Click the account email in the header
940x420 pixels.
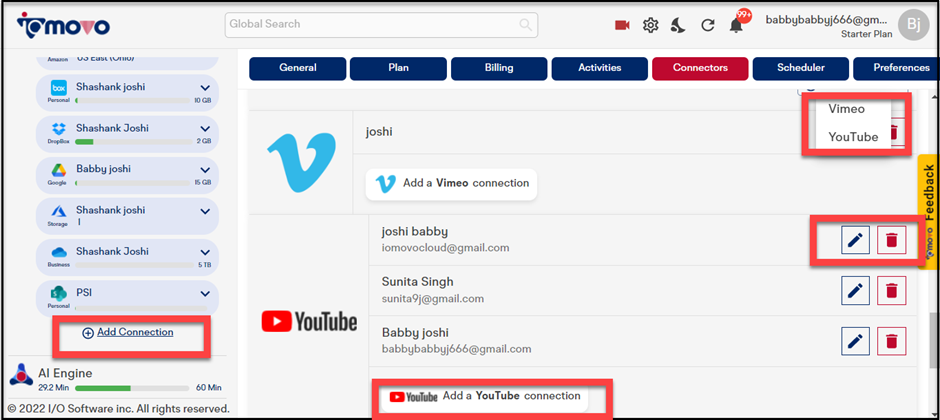(x=829, y=20)
